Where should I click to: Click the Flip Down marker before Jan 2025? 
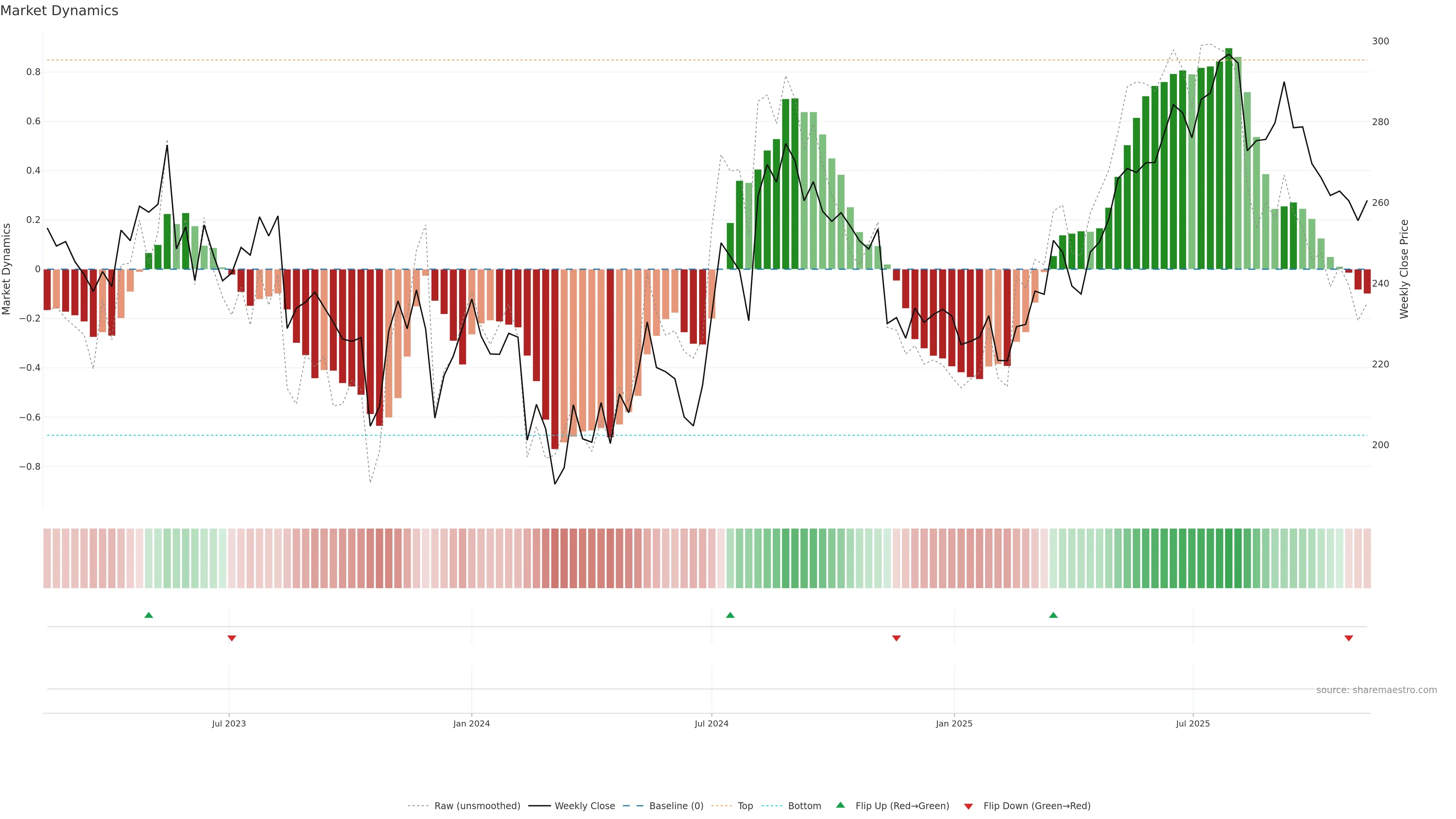coord(896,638)
